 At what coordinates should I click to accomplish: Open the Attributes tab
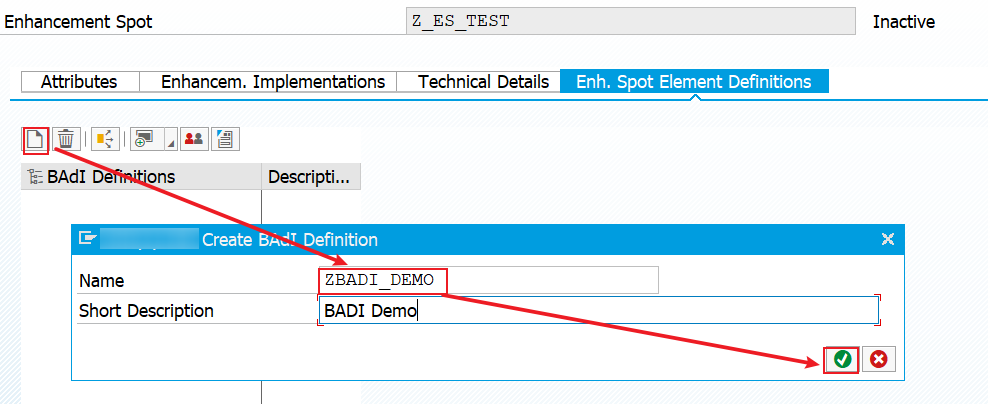[79, 82]
